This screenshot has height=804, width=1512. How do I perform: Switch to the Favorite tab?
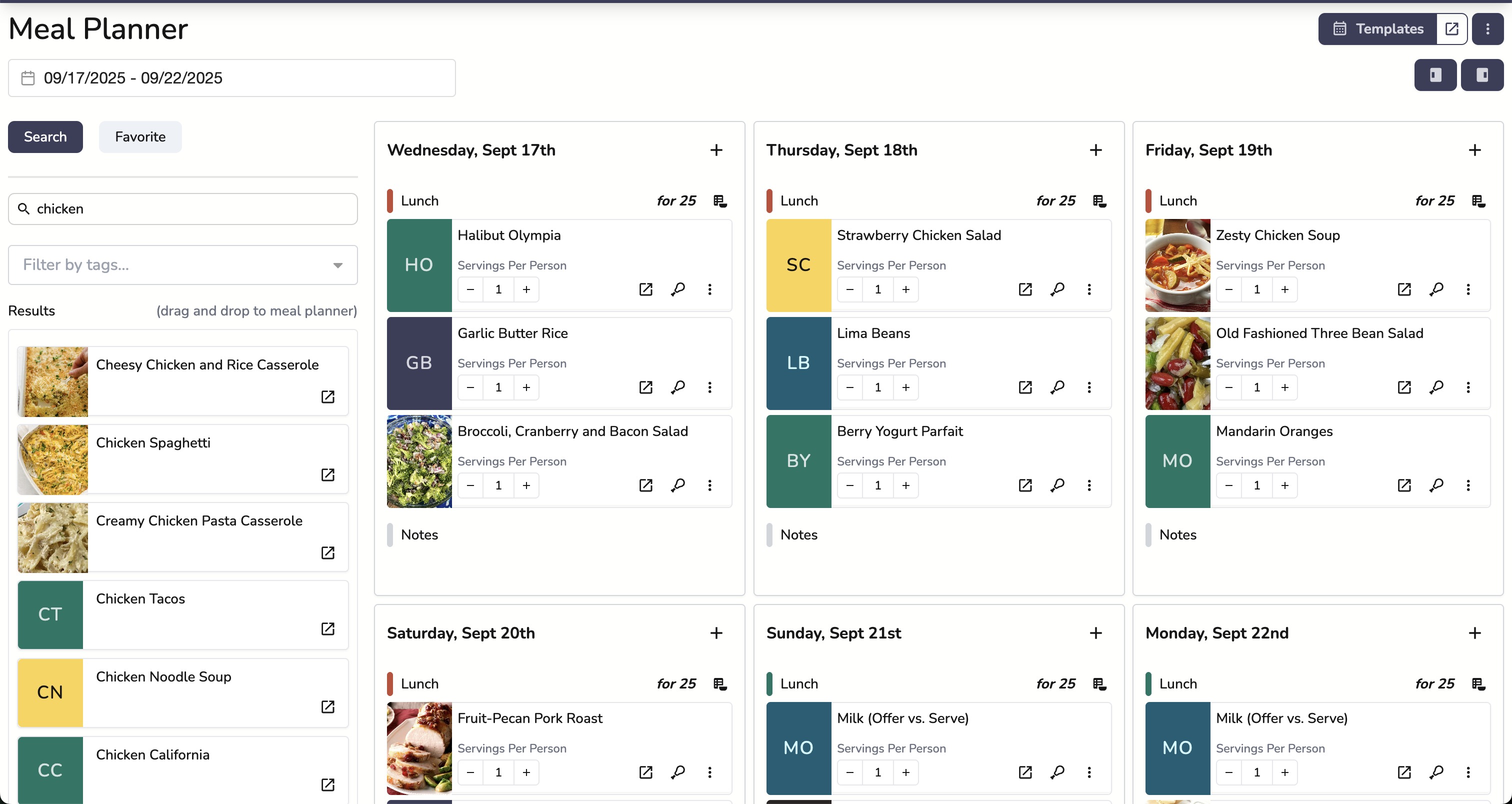tap(139, 136)
